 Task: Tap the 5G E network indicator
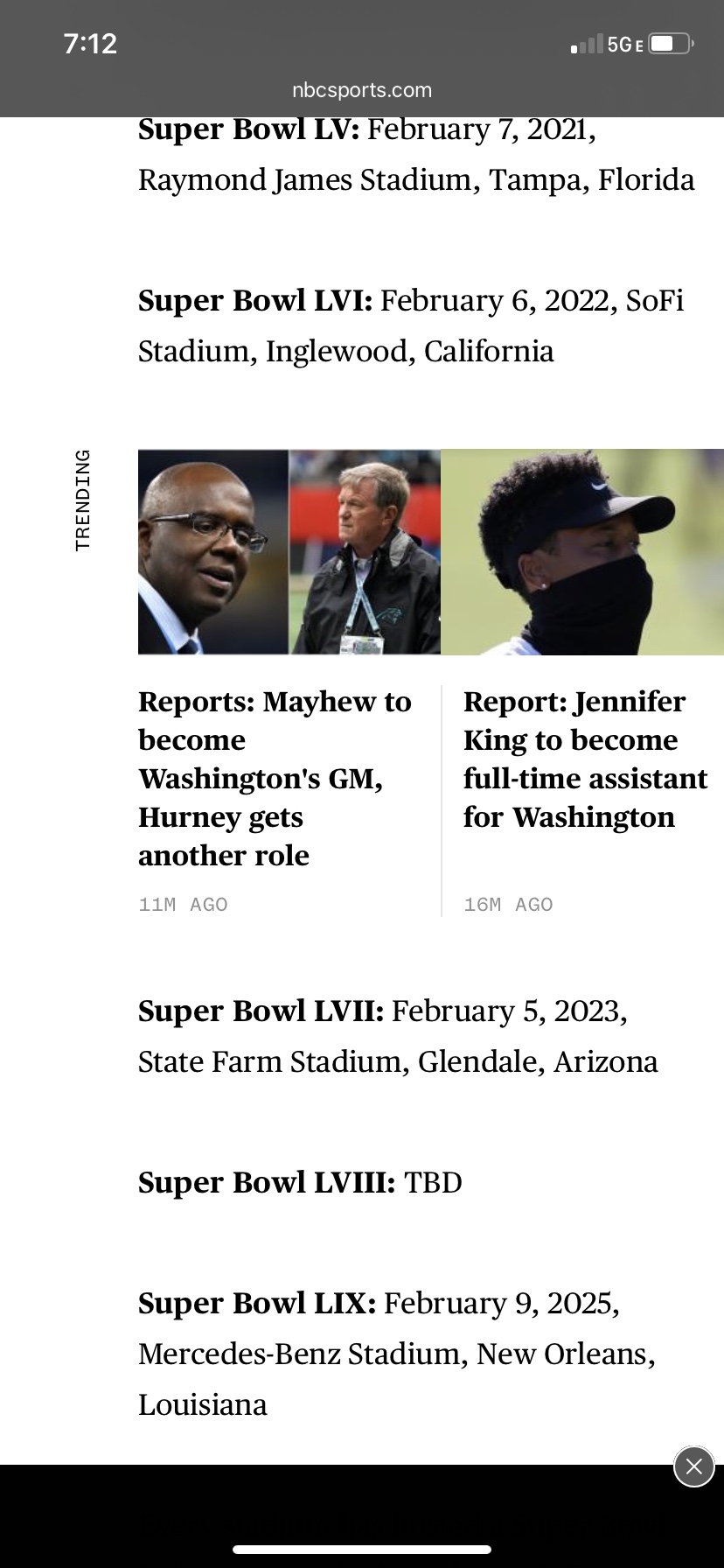click(x=624, y=45)
